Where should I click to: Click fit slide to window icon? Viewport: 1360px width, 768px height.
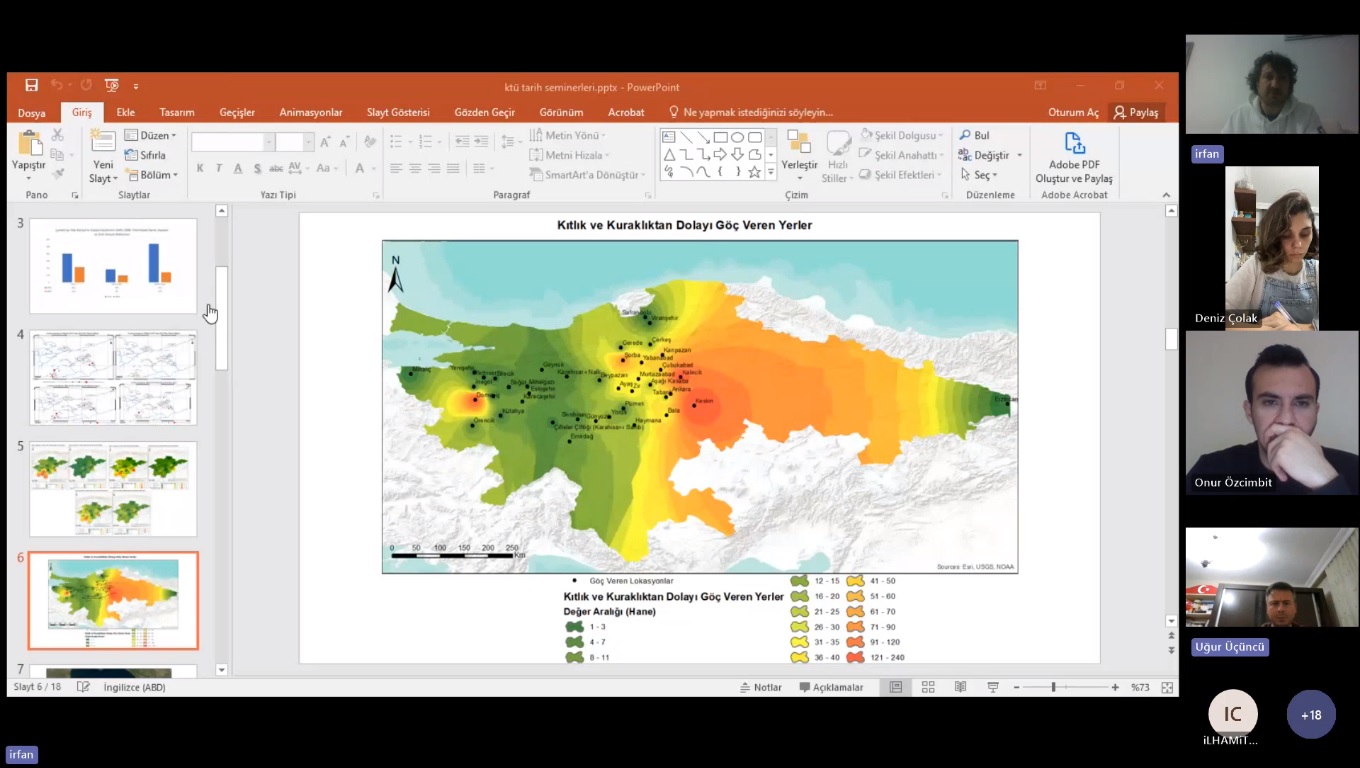point(1167,688)
